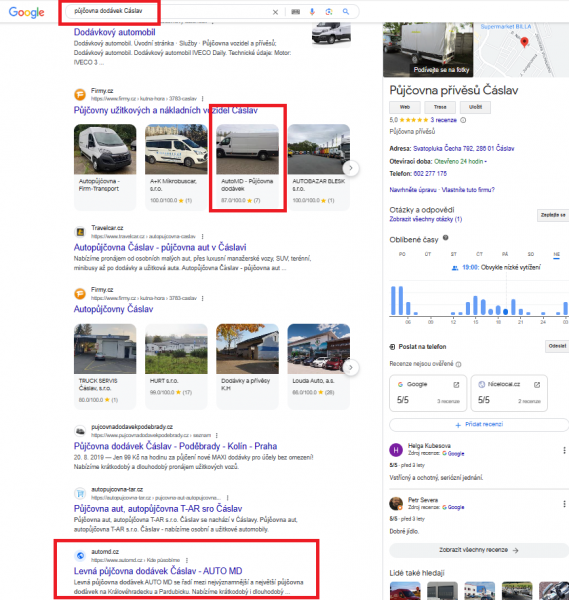The image size is (569, 600).
Task: Select the SO day tab in popular times
Action: (531, 254)
